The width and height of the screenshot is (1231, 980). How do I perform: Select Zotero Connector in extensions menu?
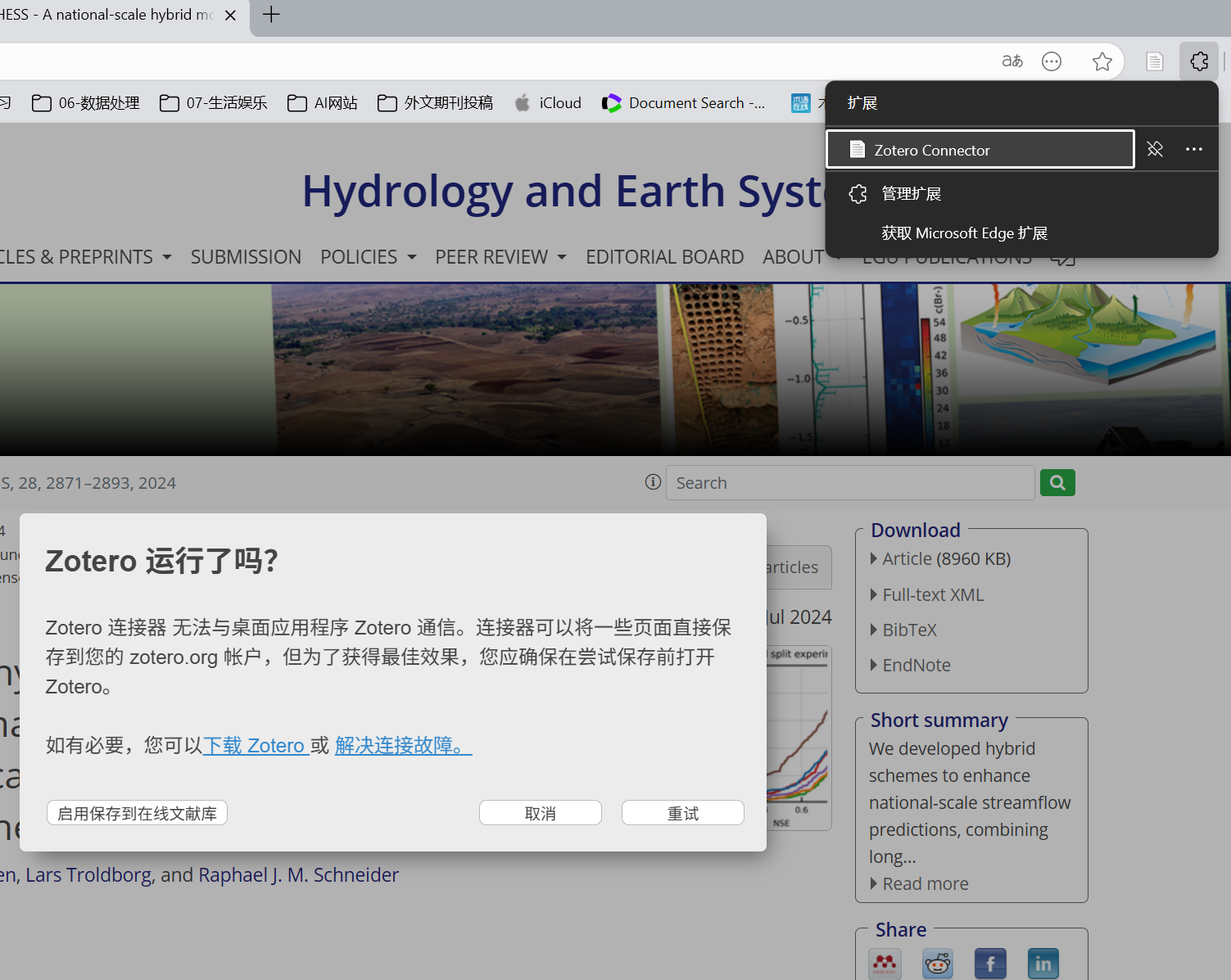980,150
